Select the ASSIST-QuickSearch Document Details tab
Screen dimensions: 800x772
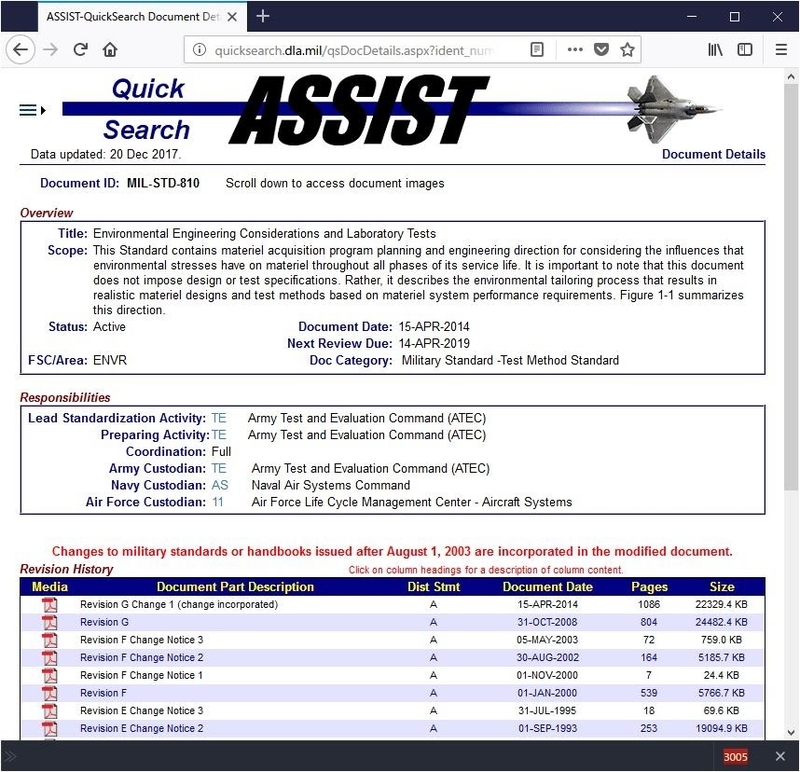[x=133, y=17]
